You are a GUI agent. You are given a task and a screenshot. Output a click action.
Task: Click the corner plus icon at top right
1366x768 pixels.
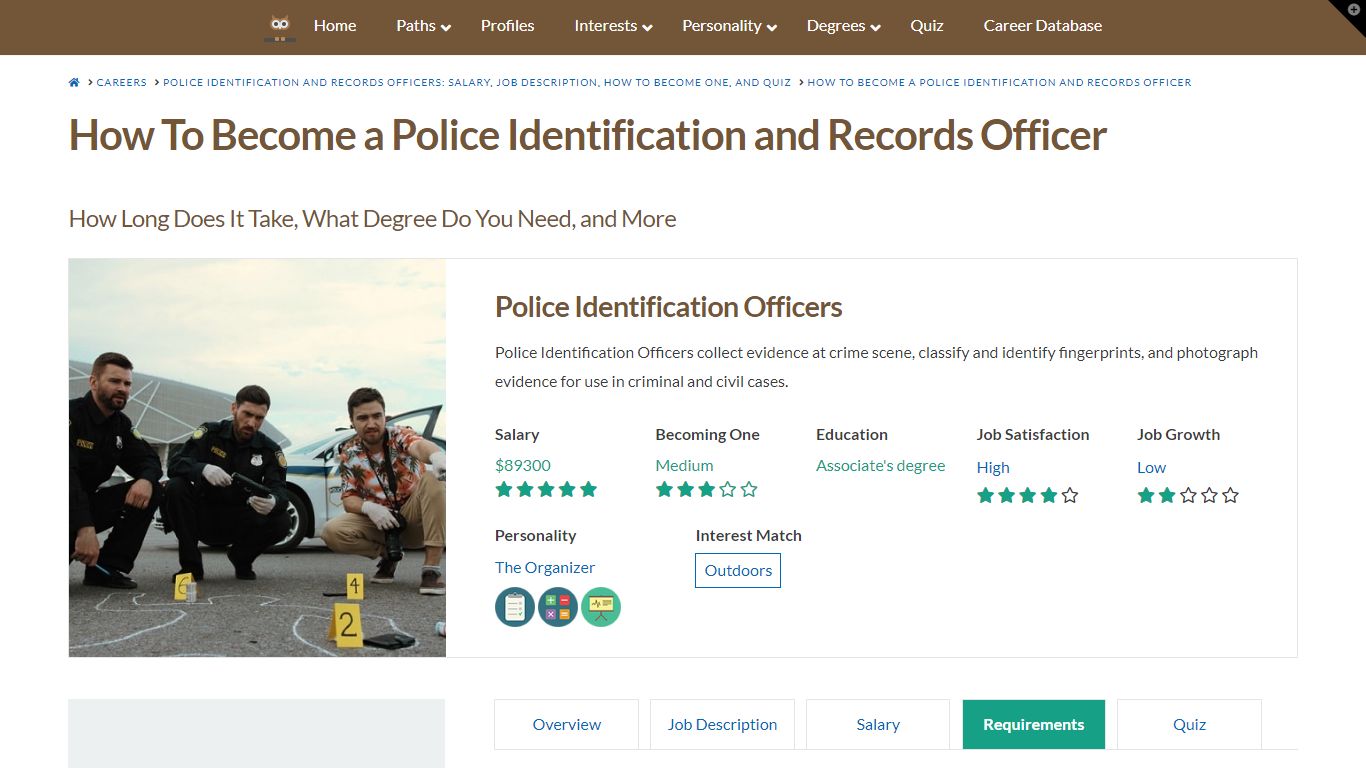point(1353,10)
